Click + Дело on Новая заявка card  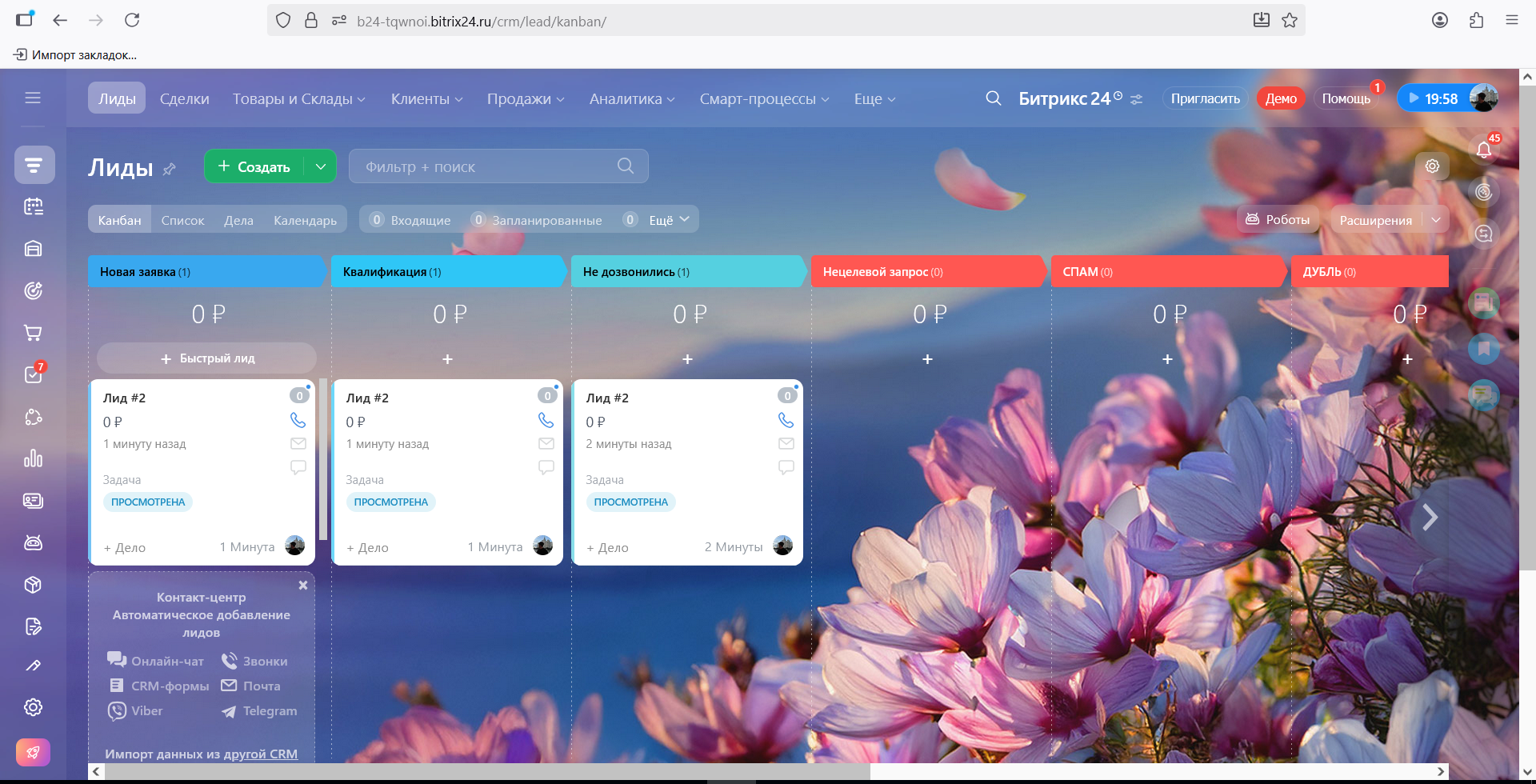(125, 547)
